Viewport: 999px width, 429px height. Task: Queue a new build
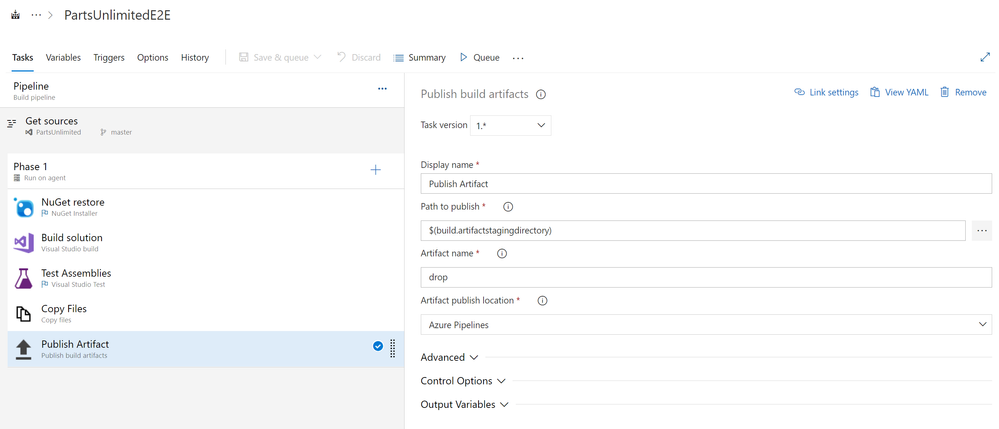(x=479, y=57)
